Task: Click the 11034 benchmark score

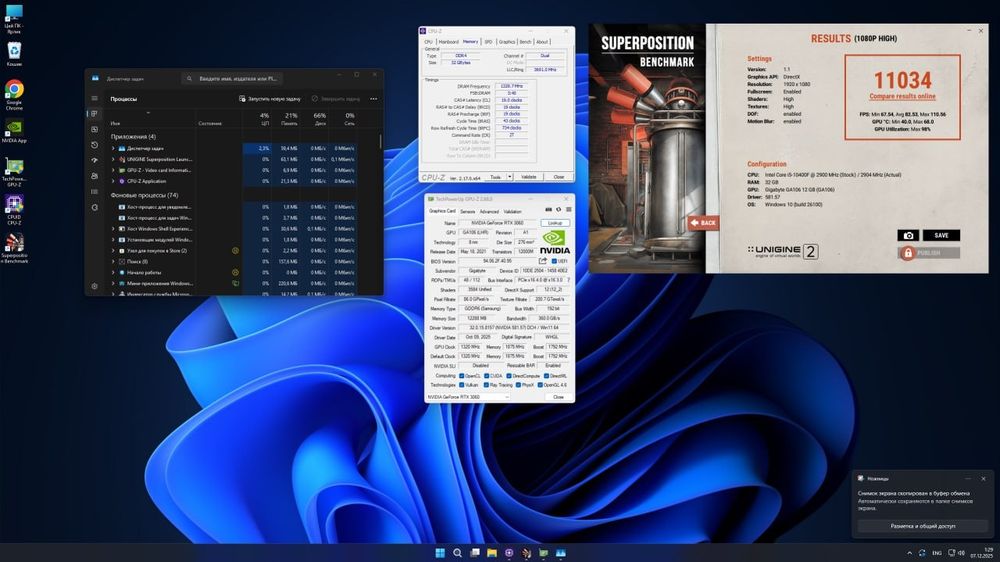Action: pyautogui.click(x=902, y=80)
